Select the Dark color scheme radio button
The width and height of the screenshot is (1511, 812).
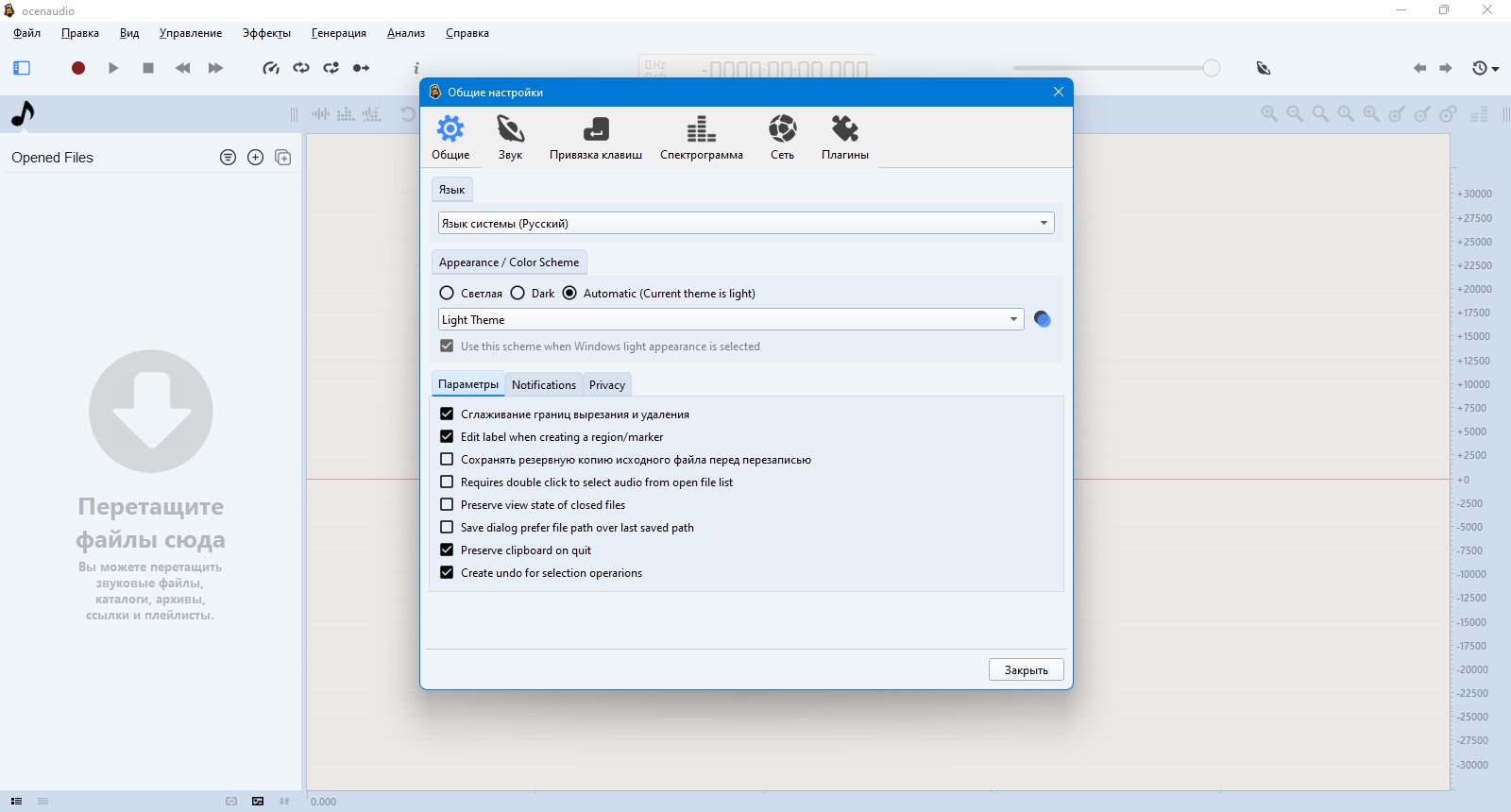[x=518, y=293]
